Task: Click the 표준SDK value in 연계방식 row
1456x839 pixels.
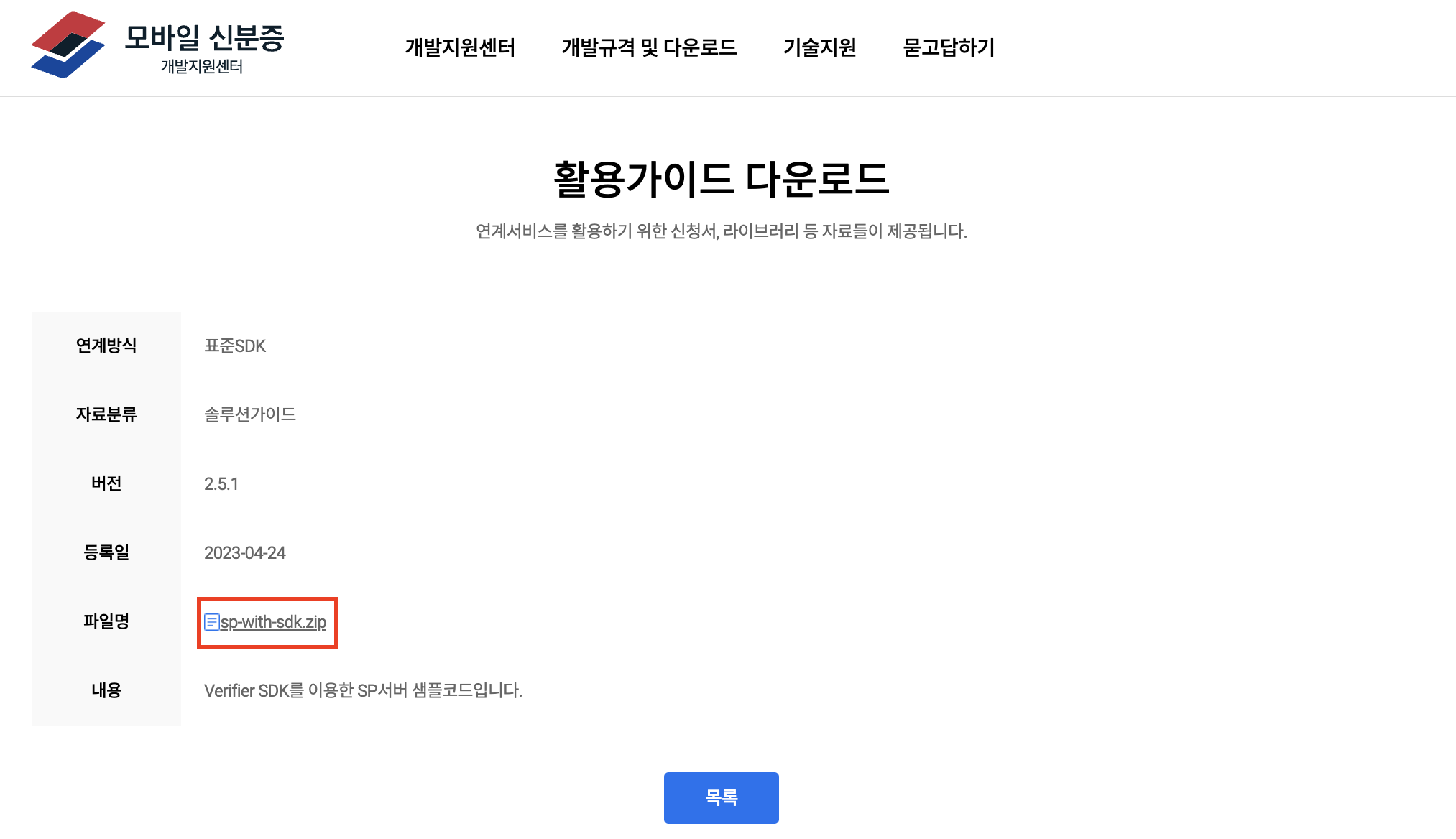Action: 235,346
